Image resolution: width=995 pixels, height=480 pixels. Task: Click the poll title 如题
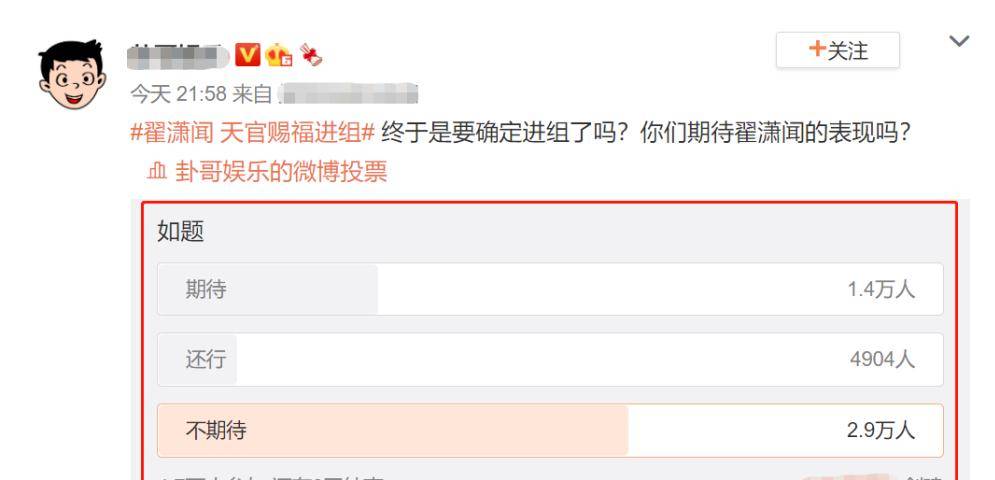click(181, 232)
